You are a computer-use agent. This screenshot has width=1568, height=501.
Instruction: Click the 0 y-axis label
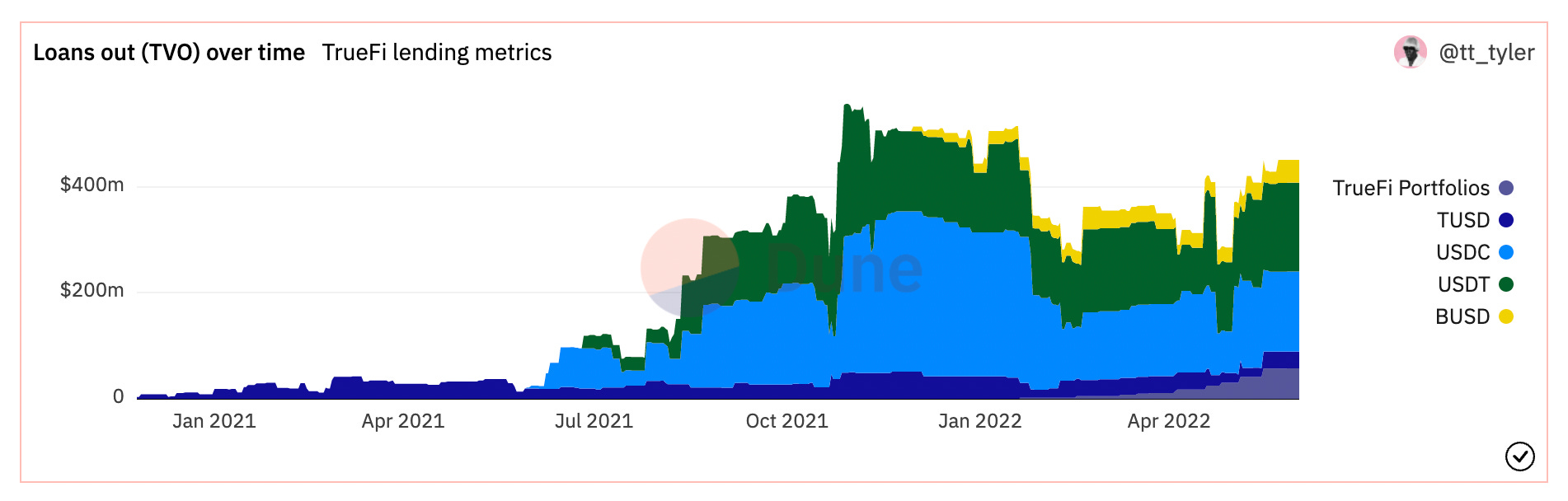pos(118,396)
